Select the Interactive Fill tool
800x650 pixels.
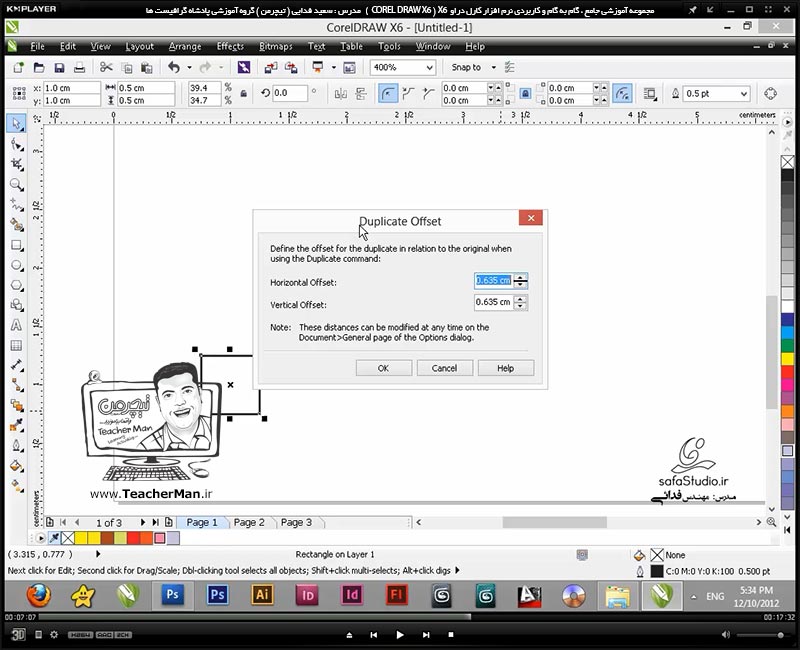point(16,485)
